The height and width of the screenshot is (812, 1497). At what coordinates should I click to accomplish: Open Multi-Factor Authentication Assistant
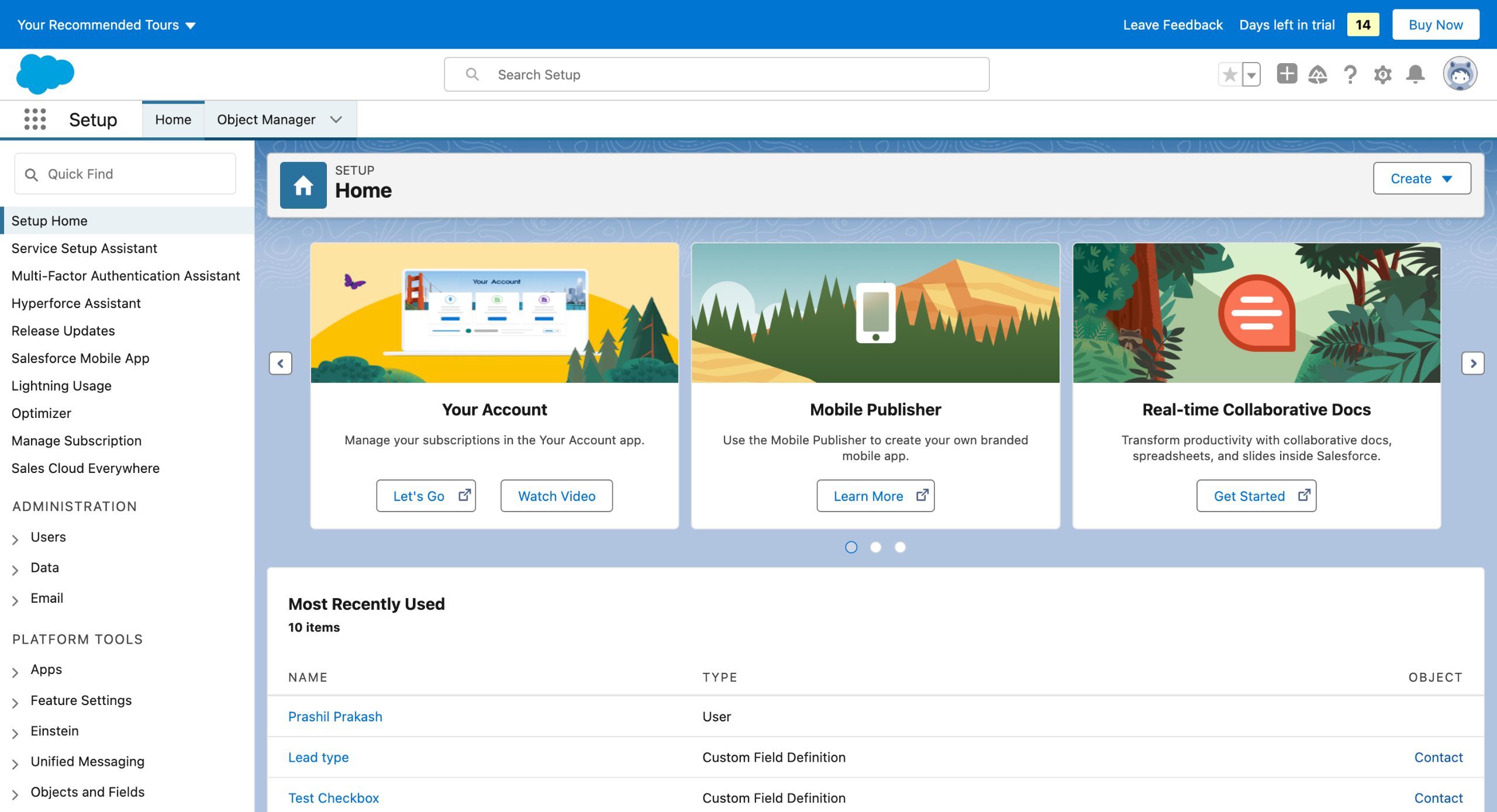tap(126, 276)
